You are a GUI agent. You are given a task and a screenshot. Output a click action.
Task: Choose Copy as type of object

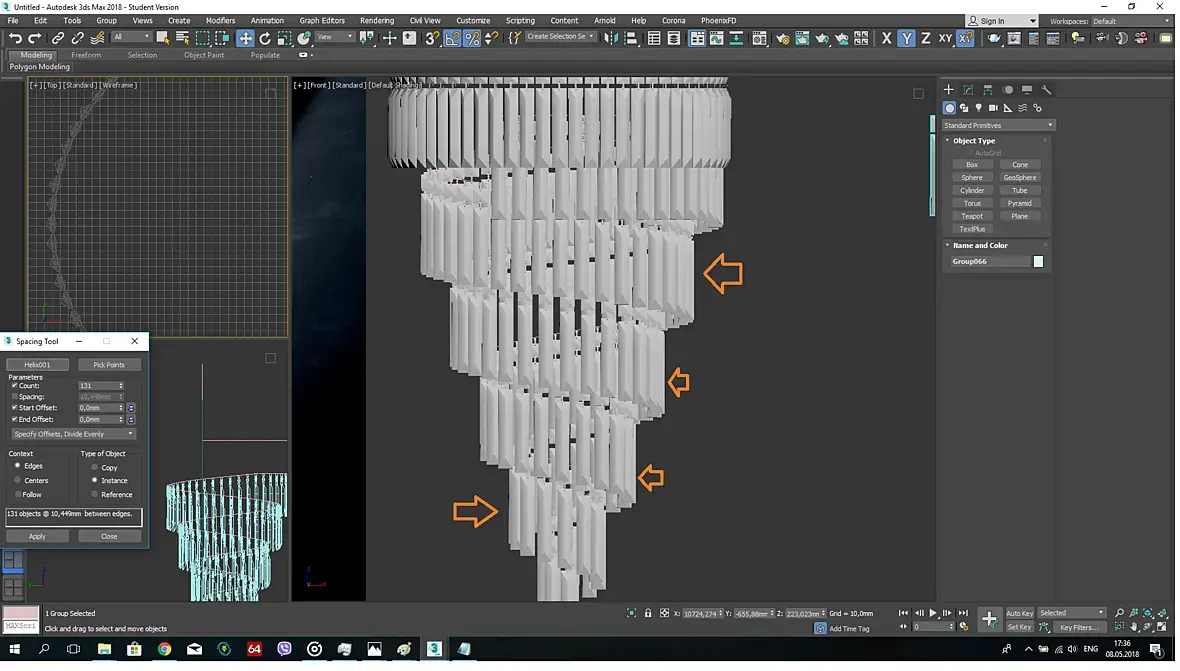pos(95,467)
